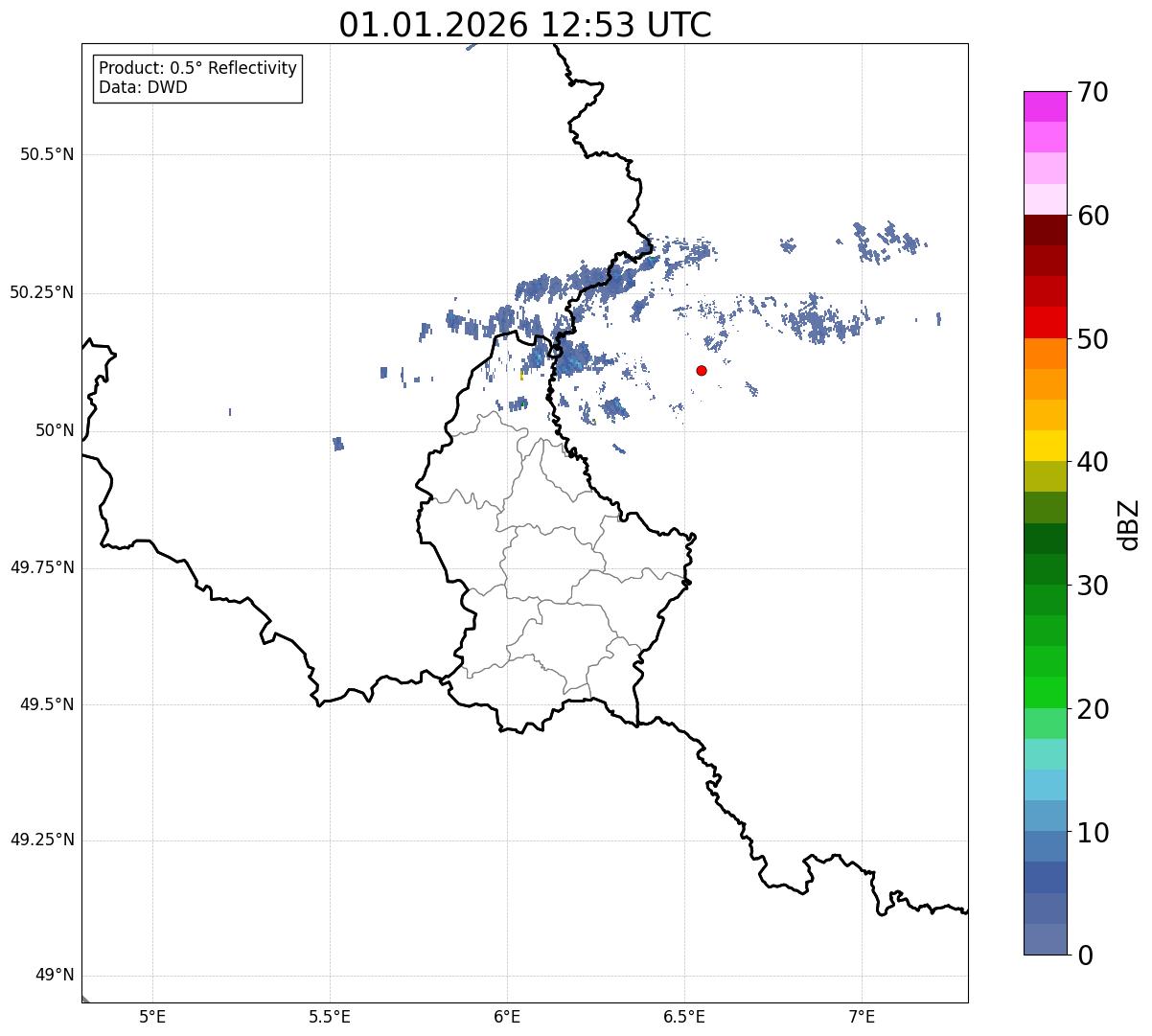Click the 6.5°E longitude label
This screenshot has width=1152, height=1036.
pos(684,1016)
